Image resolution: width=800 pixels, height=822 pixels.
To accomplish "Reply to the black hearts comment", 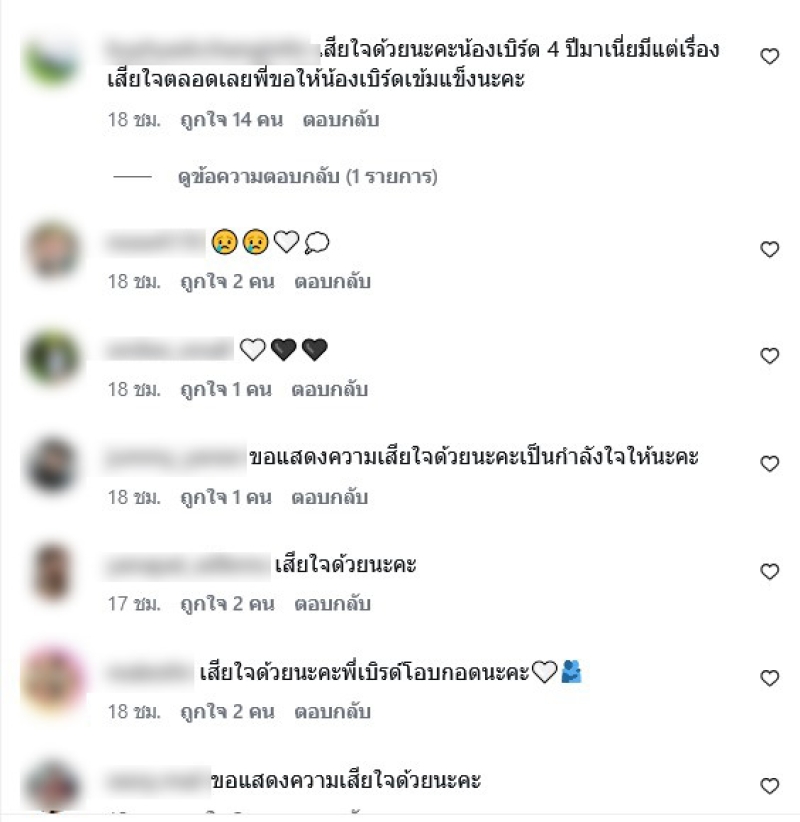I will [x=329, y=390].
